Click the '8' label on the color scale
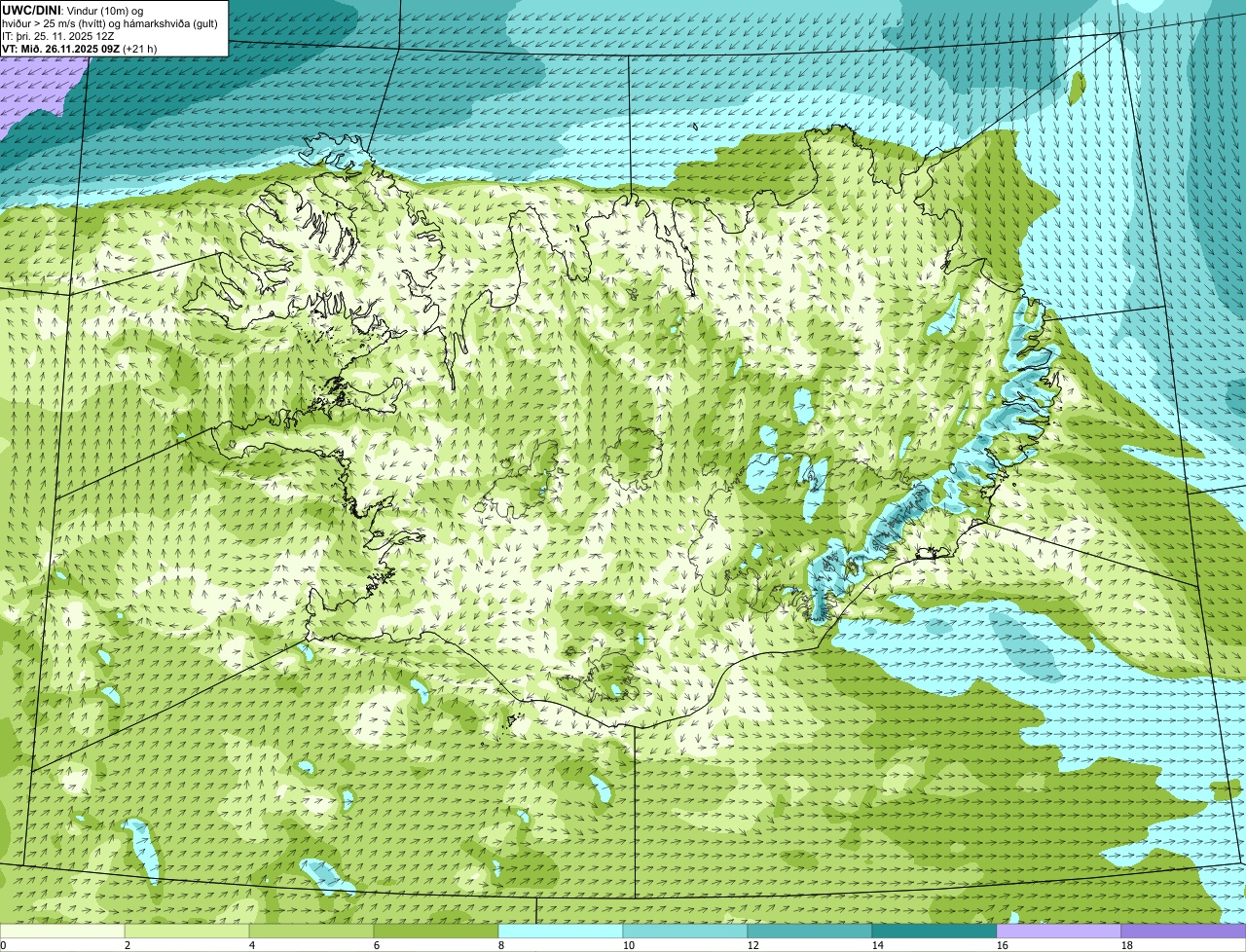 coord(501,945)
